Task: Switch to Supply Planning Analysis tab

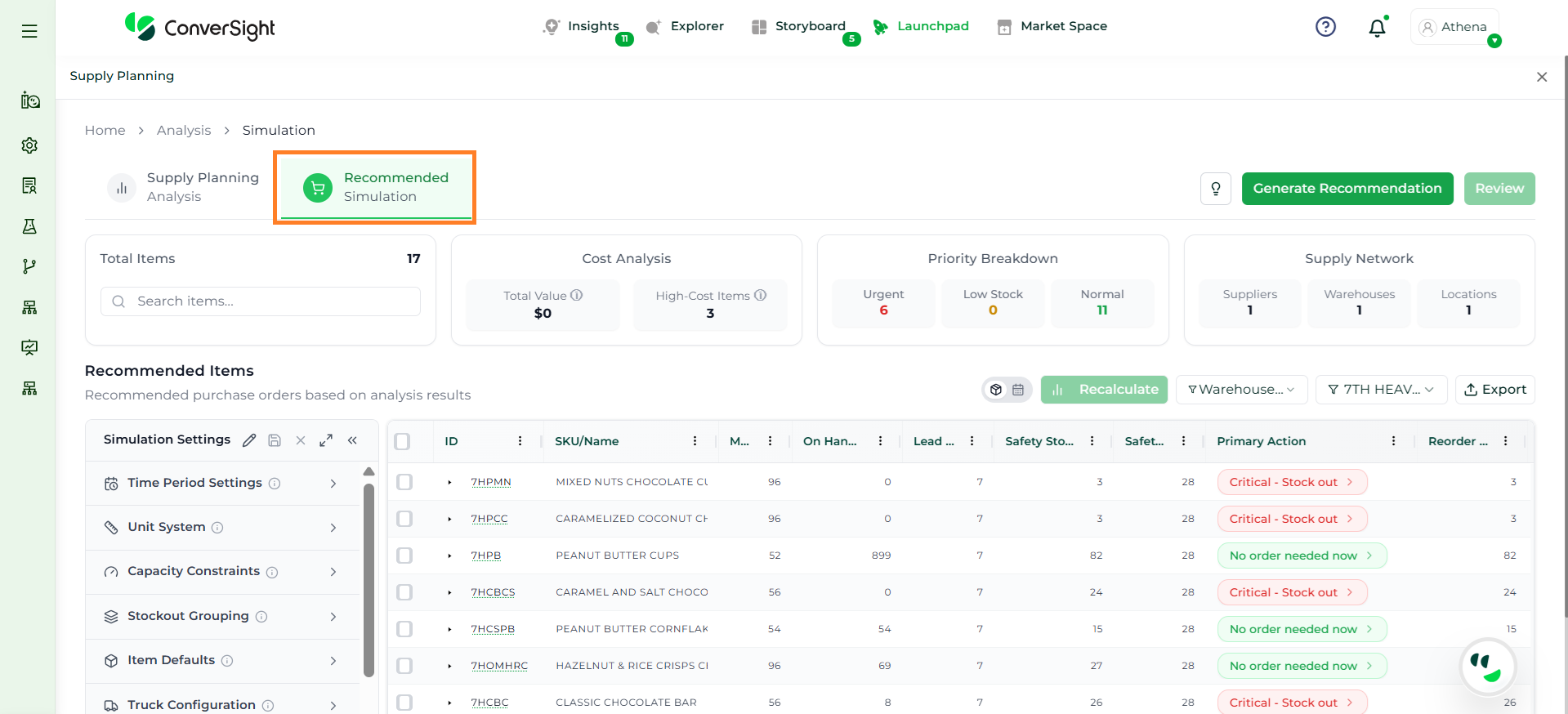Action: point(185,187)
